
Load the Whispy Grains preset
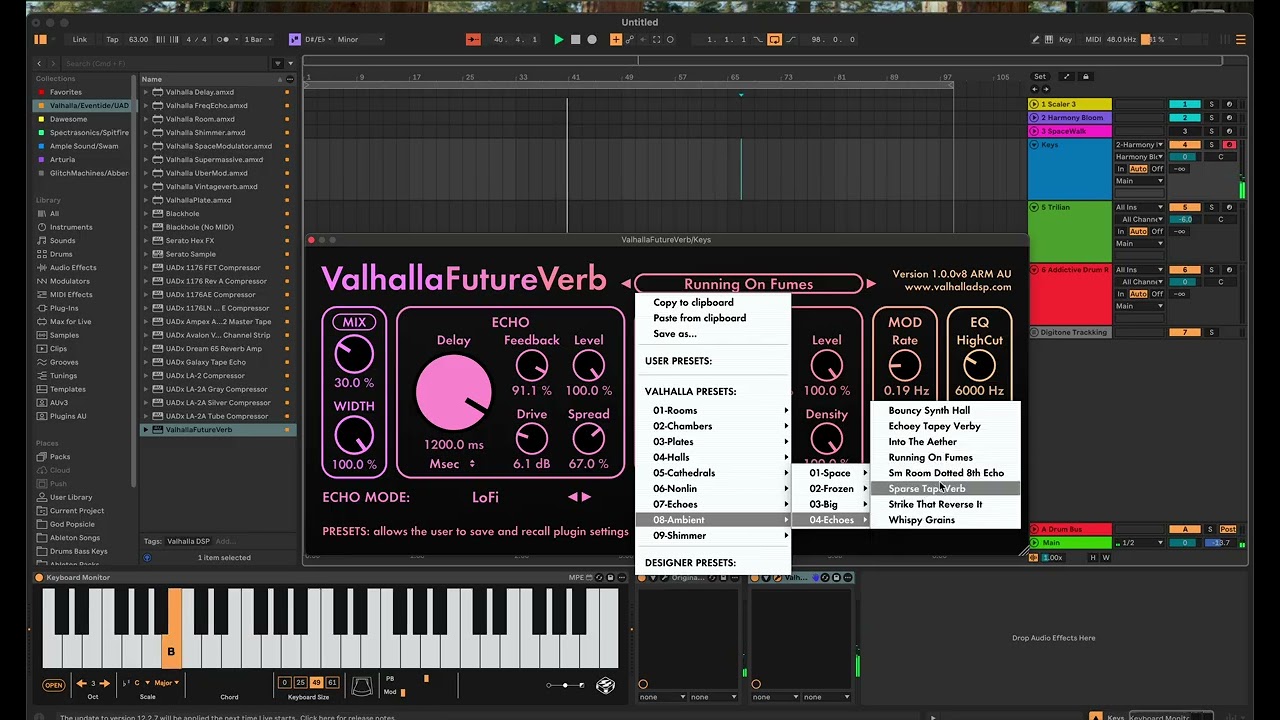(x=945, y=520)
